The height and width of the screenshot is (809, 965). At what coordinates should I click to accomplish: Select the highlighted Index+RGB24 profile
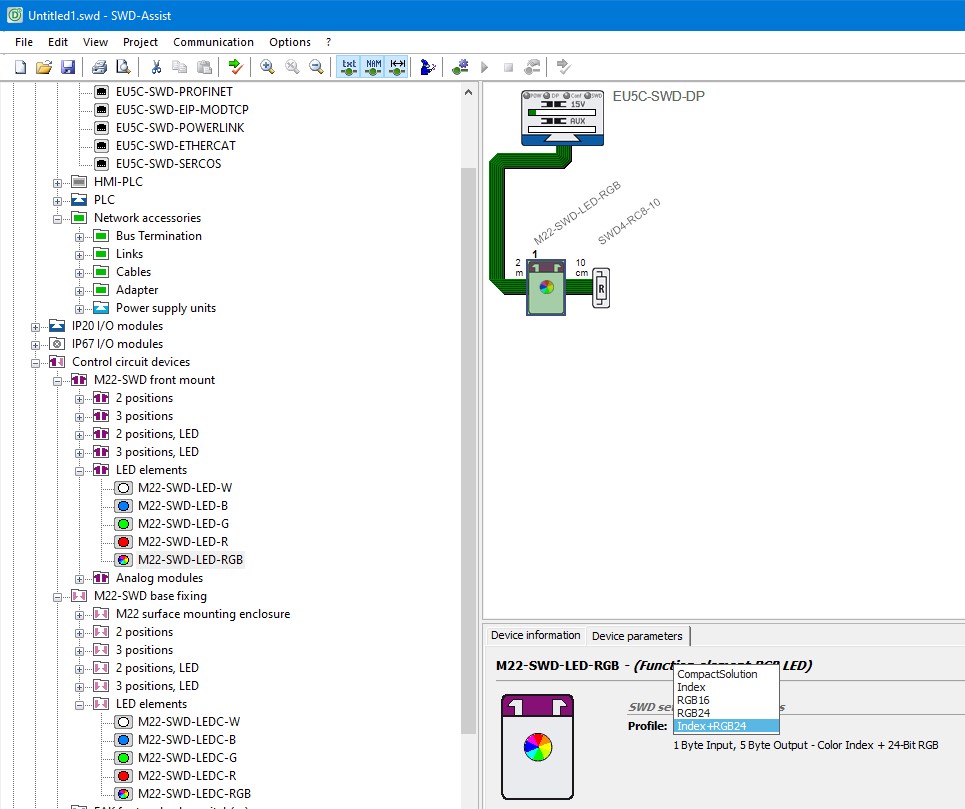pos(726,726)
